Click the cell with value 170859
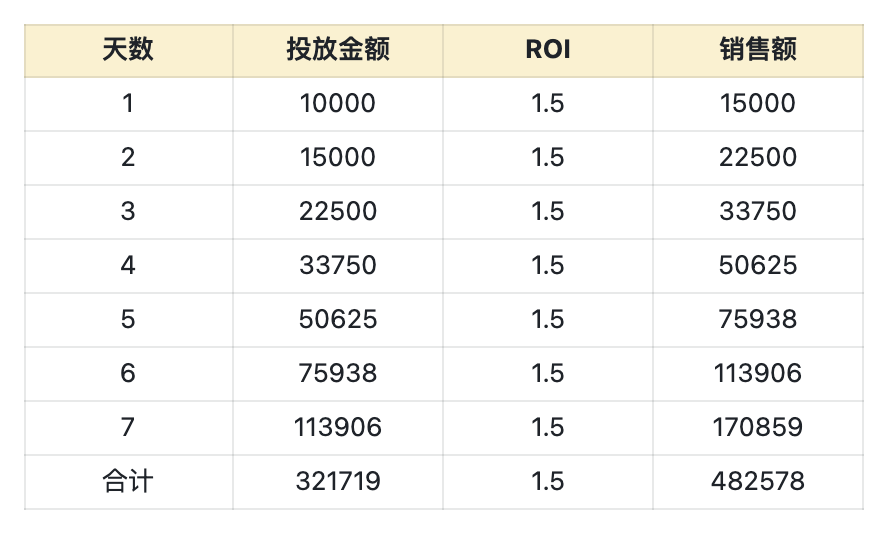888x534 pixels. 758,428
